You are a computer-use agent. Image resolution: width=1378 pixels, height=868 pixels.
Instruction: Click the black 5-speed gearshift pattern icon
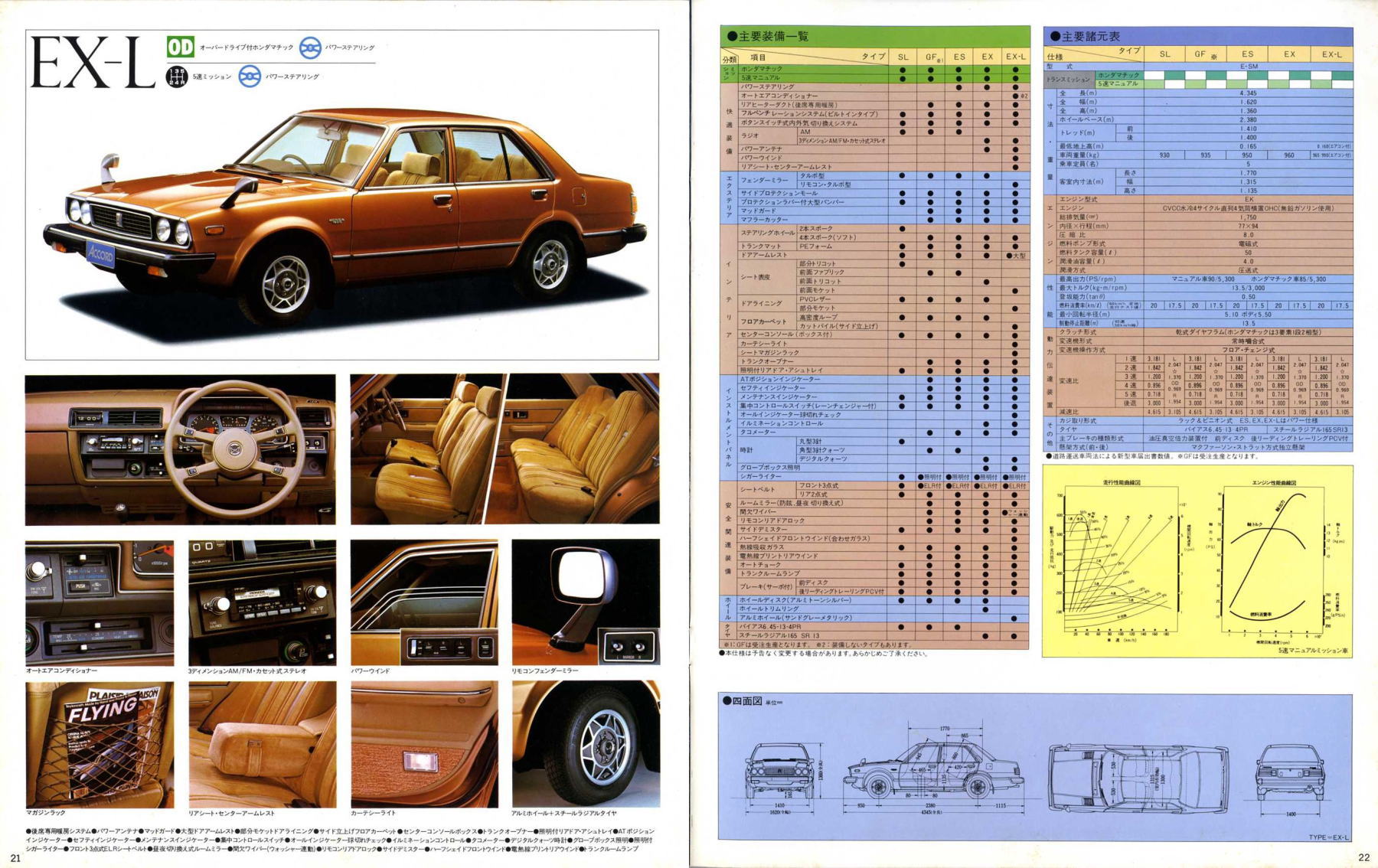point(176,77)
